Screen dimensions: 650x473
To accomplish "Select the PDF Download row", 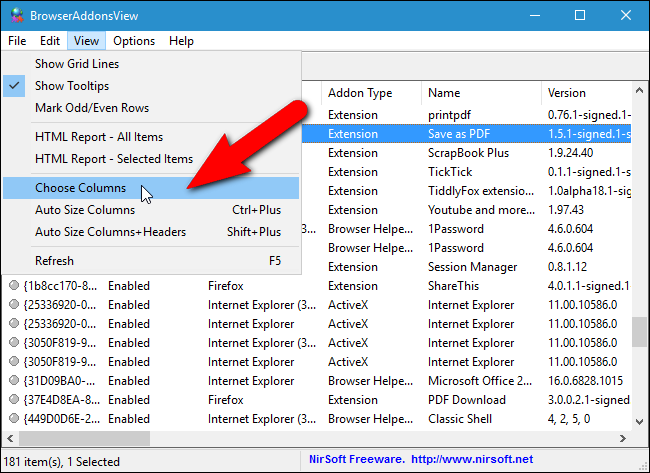I will [x=317, y=400].
